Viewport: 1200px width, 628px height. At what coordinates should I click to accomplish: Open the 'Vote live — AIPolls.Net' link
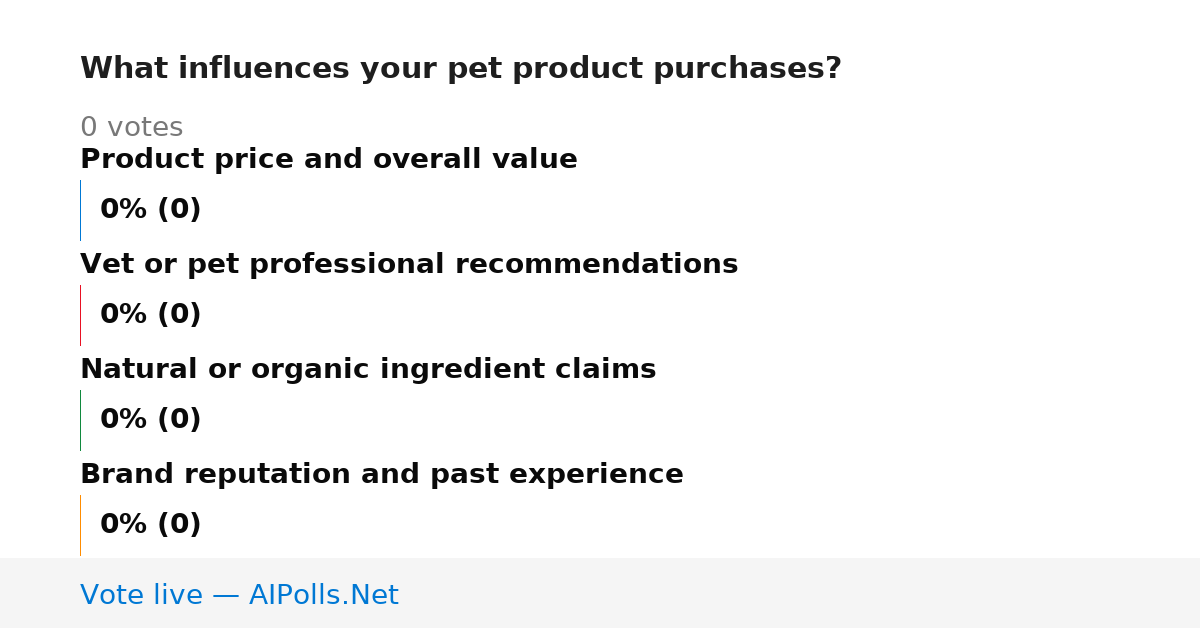coord(239,596)
